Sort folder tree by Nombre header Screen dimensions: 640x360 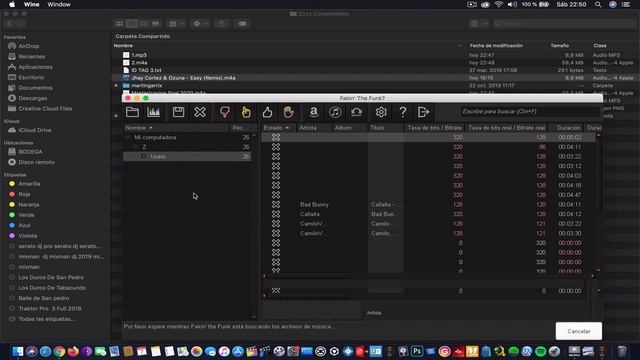(176, 128)
